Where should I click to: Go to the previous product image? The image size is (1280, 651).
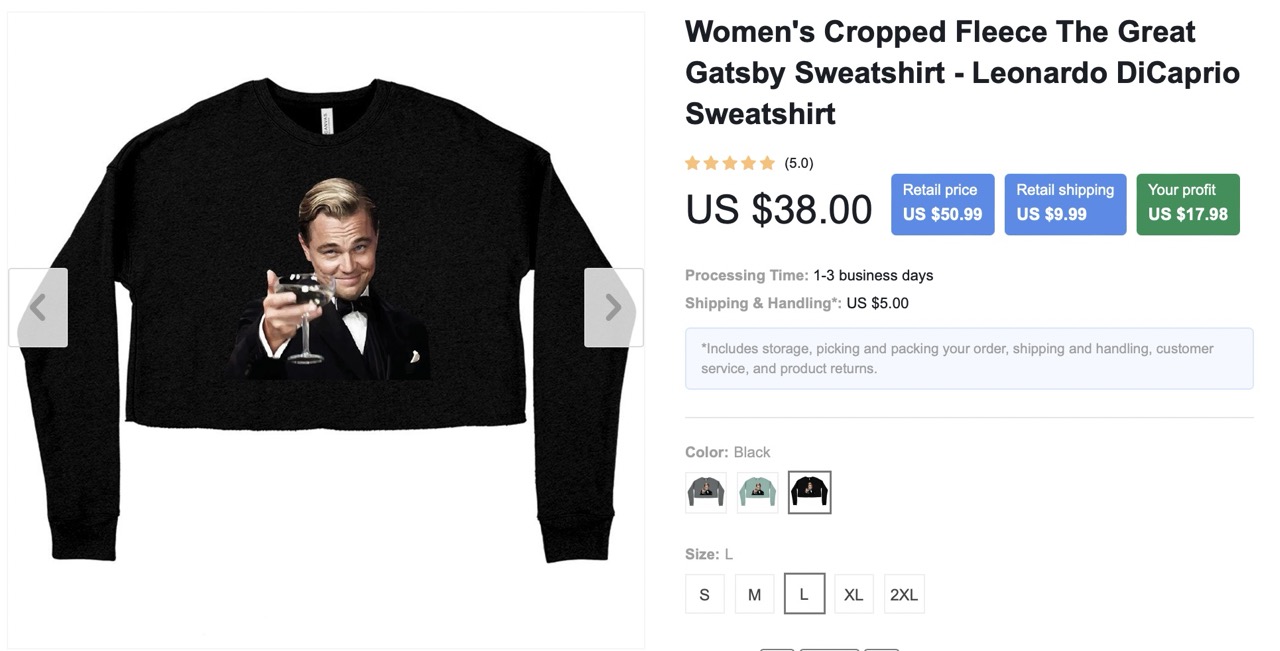point(38,307)
